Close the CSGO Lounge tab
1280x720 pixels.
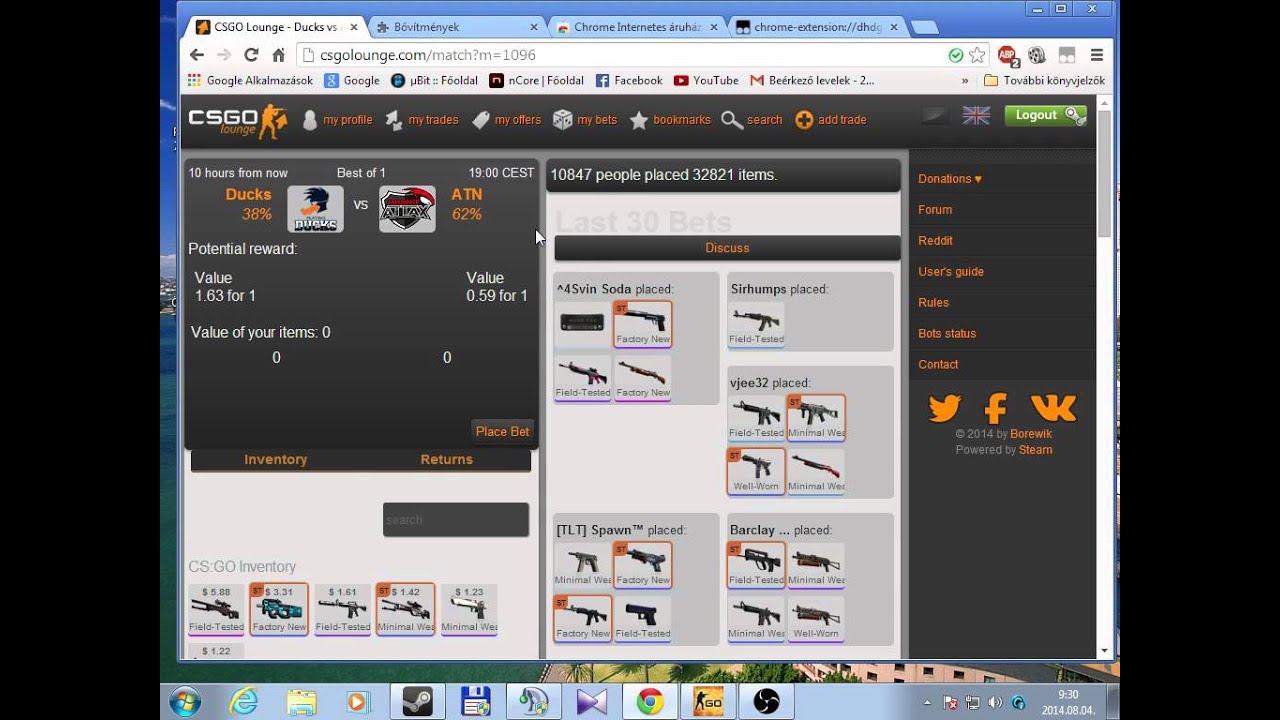pyautogui.click(x=352, y=27)
